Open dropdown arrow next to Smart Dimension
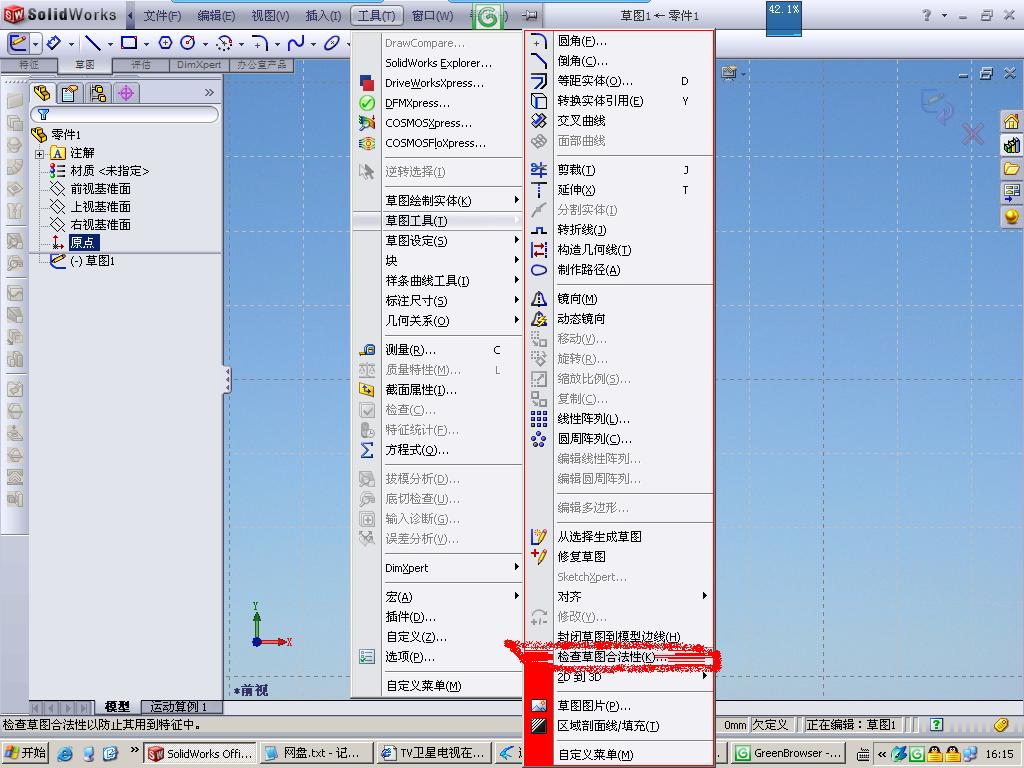The height and width of the screenshot is (768, 1024). coord(71,44)
